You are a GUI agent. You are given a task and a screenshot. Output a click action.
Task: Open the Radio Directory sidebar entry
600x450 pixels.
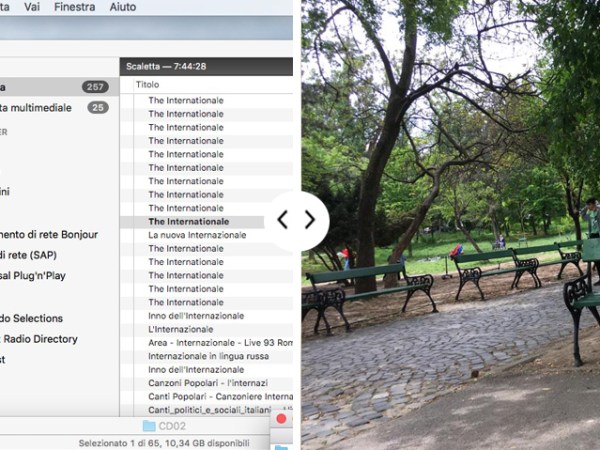click(x=45, y=339)
